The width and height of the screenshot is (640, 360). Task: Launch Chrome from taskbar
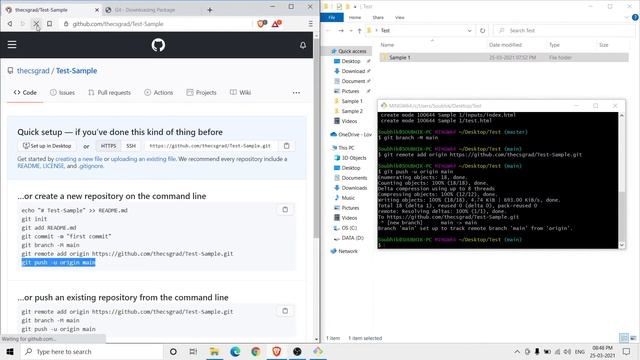pyautogui.click(x=256, y=351)
